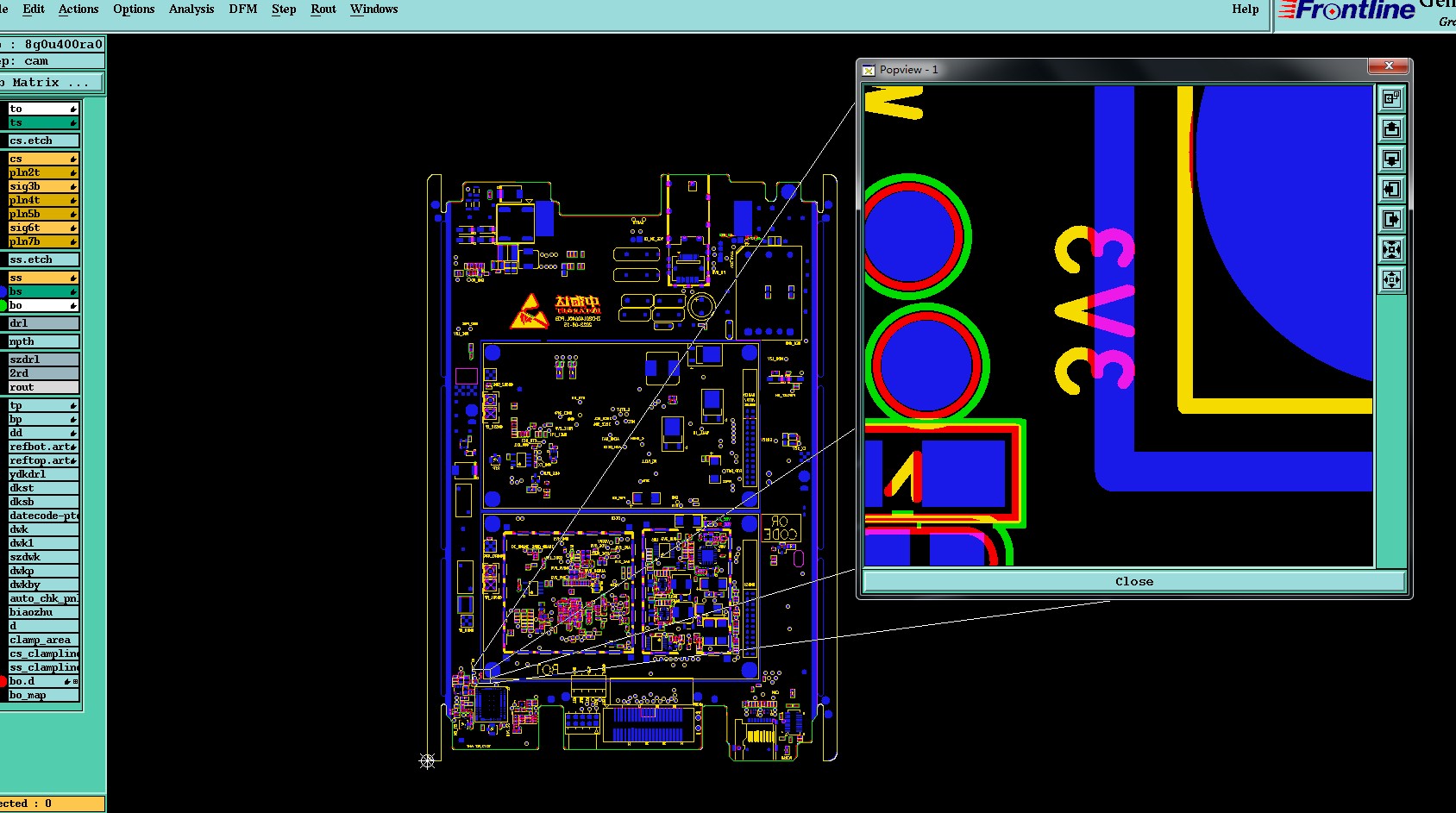Select the npth layer row
1456x813 pixels.
coord(43,341)
